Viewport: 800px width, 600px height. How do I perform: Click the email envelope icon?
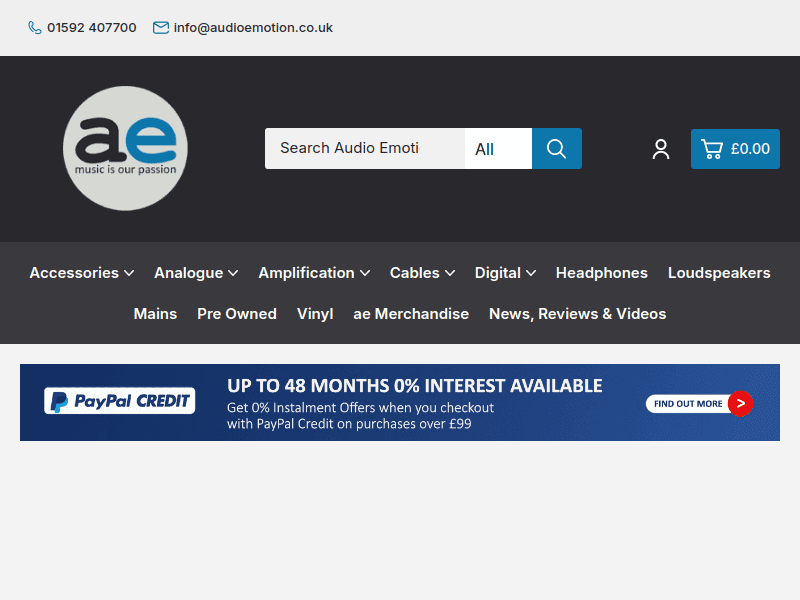[161, 28]
